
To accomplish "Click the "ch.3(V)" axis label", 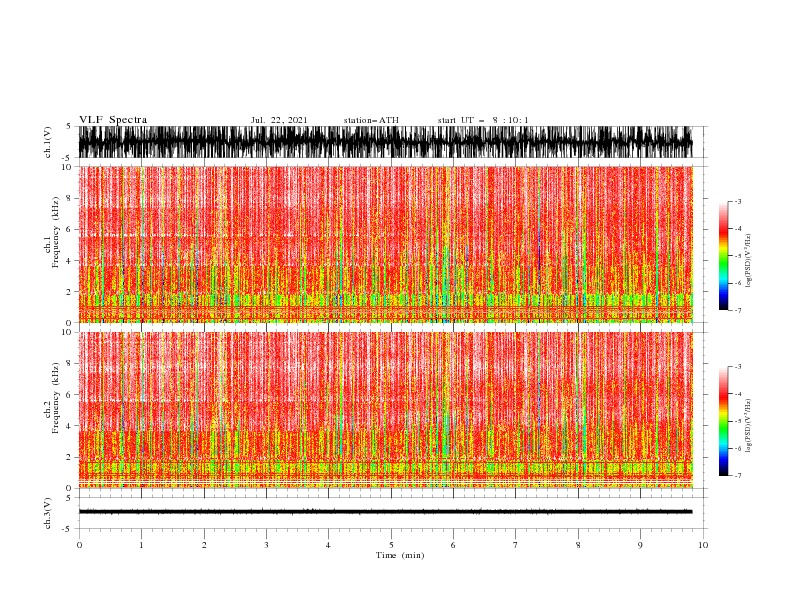I will click(x=48, y=513).
